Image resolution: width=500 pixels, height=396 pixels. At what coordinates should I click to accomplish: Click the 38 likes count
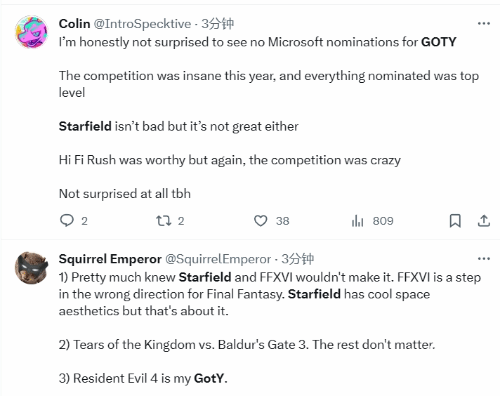[282, 221]
